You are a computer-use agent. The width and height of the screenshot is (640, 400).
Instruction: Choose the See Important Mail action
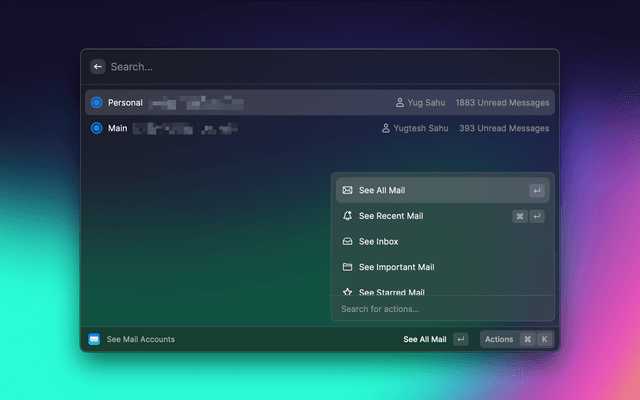[x=396, y=267]
